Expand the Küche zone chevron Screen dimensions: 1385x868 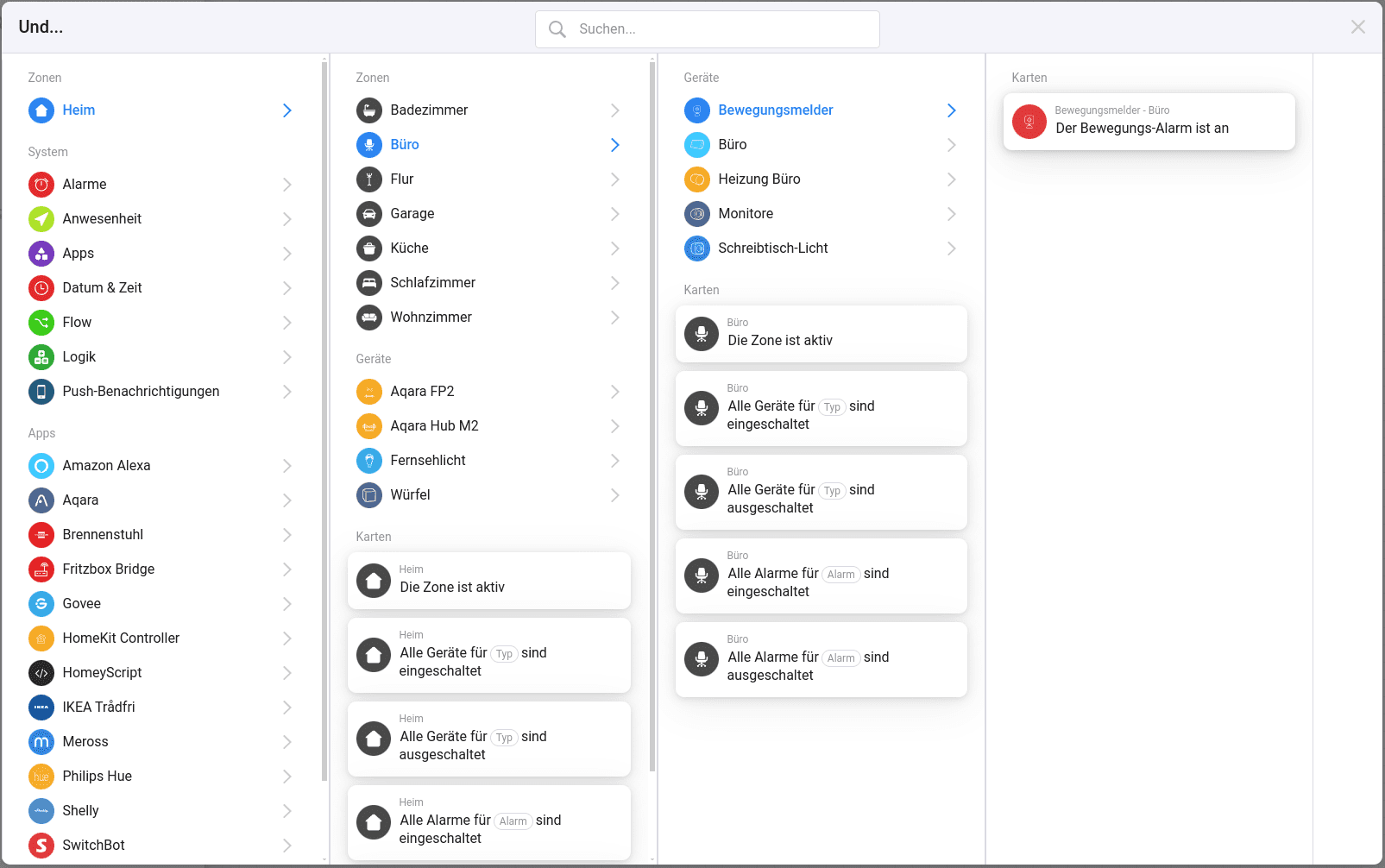[x=615, y=248]
